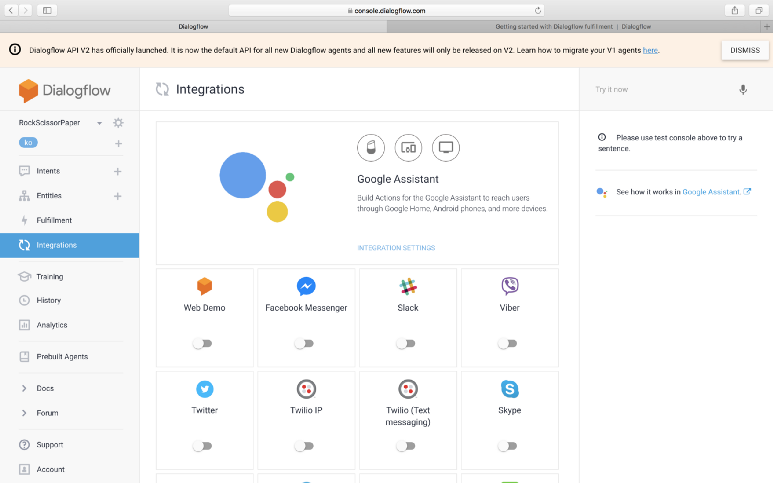Click the plus icon next to Intents
The height and width of the screenshot is (483, 773).
[118, 171]
